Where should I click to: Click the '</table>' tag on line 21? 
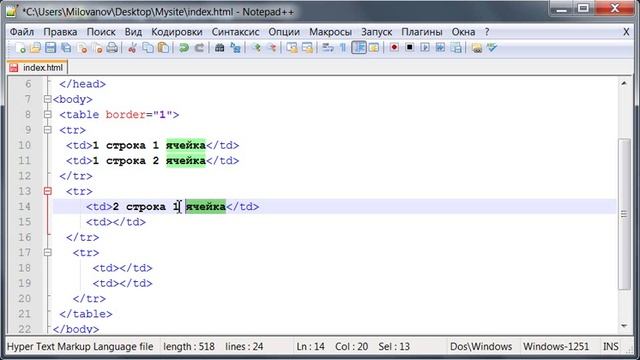coord(86,314)
